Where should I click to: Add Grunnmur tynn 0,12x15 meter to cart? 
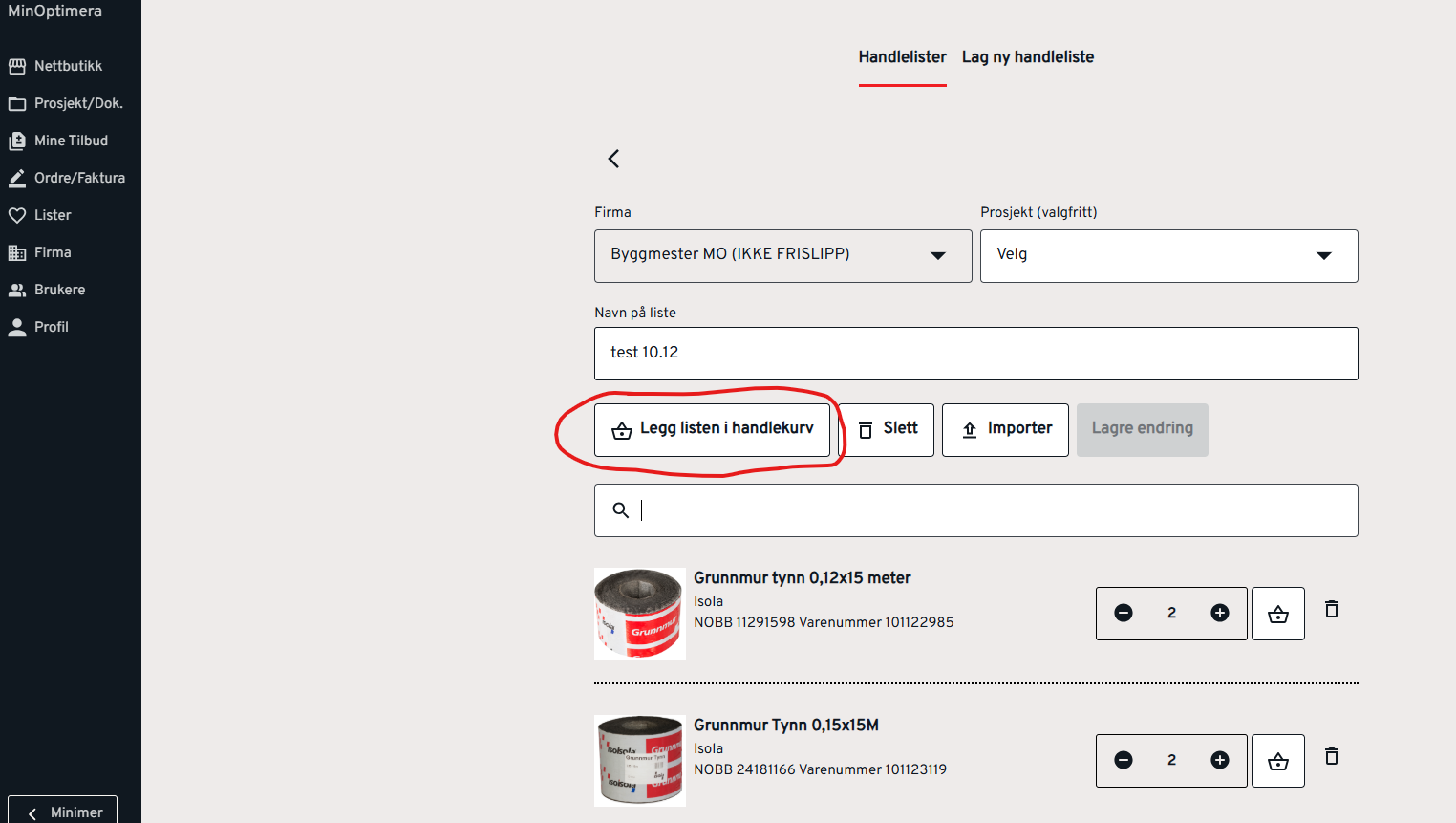(1277, 614)
